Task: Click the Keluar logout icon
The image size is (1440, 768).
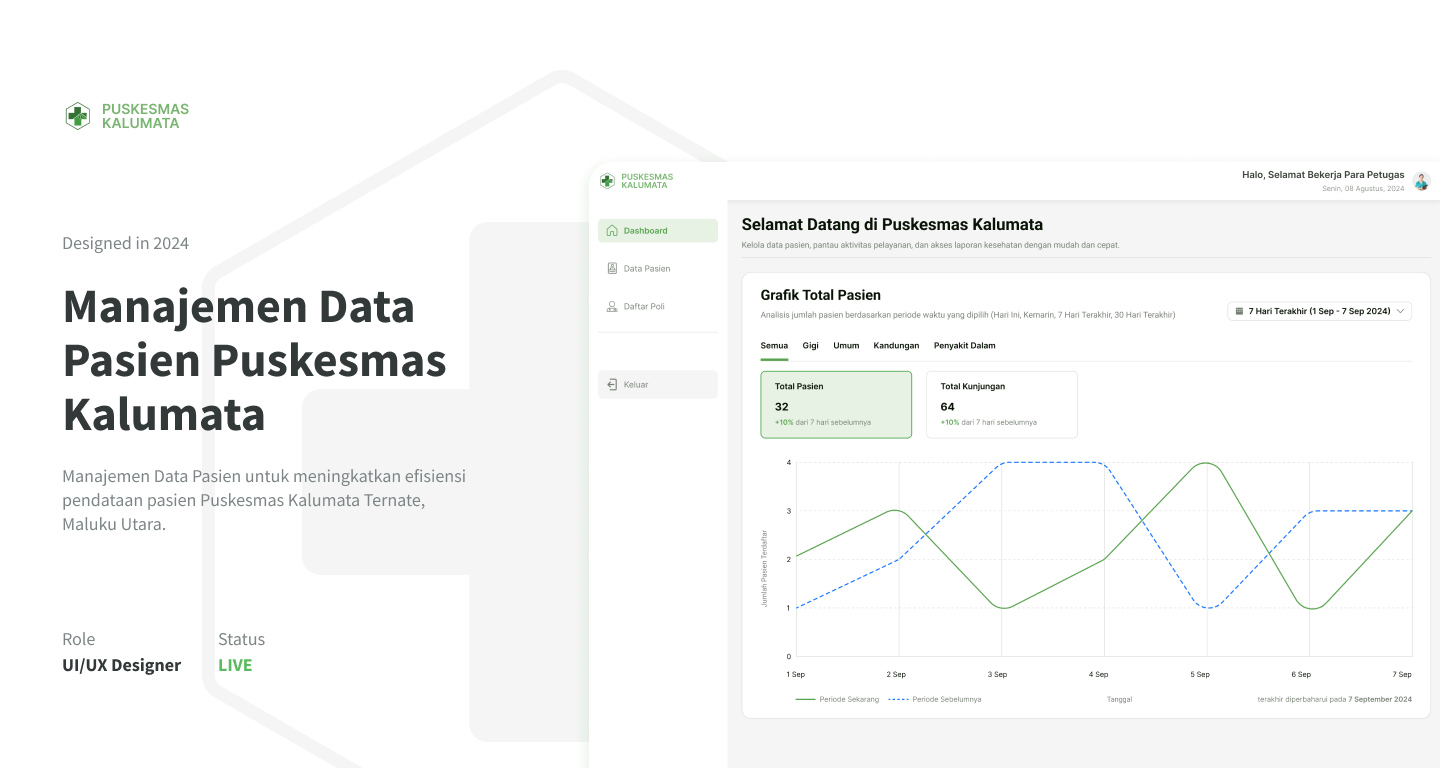Action: (x=612, y=385)
